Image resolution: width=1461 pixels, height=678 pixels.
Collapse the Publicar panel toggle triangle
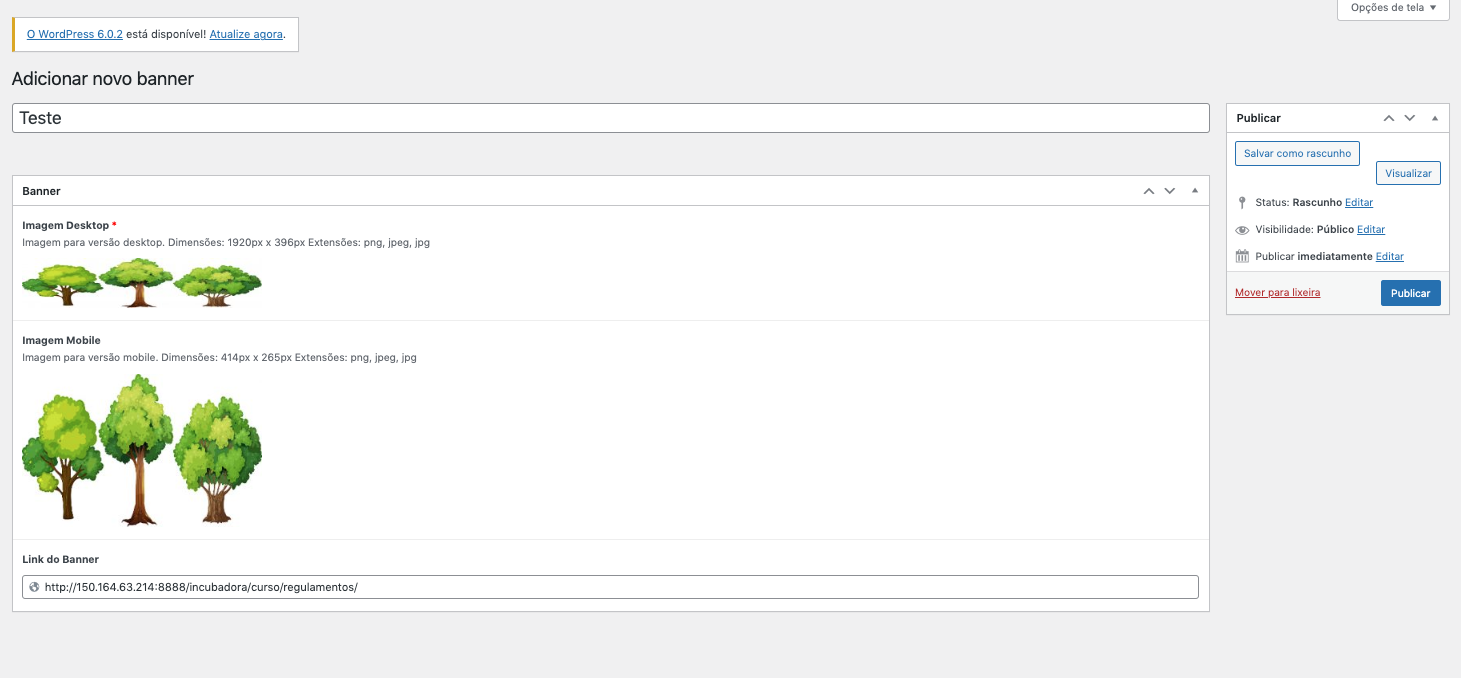(x=1435, y=118)
